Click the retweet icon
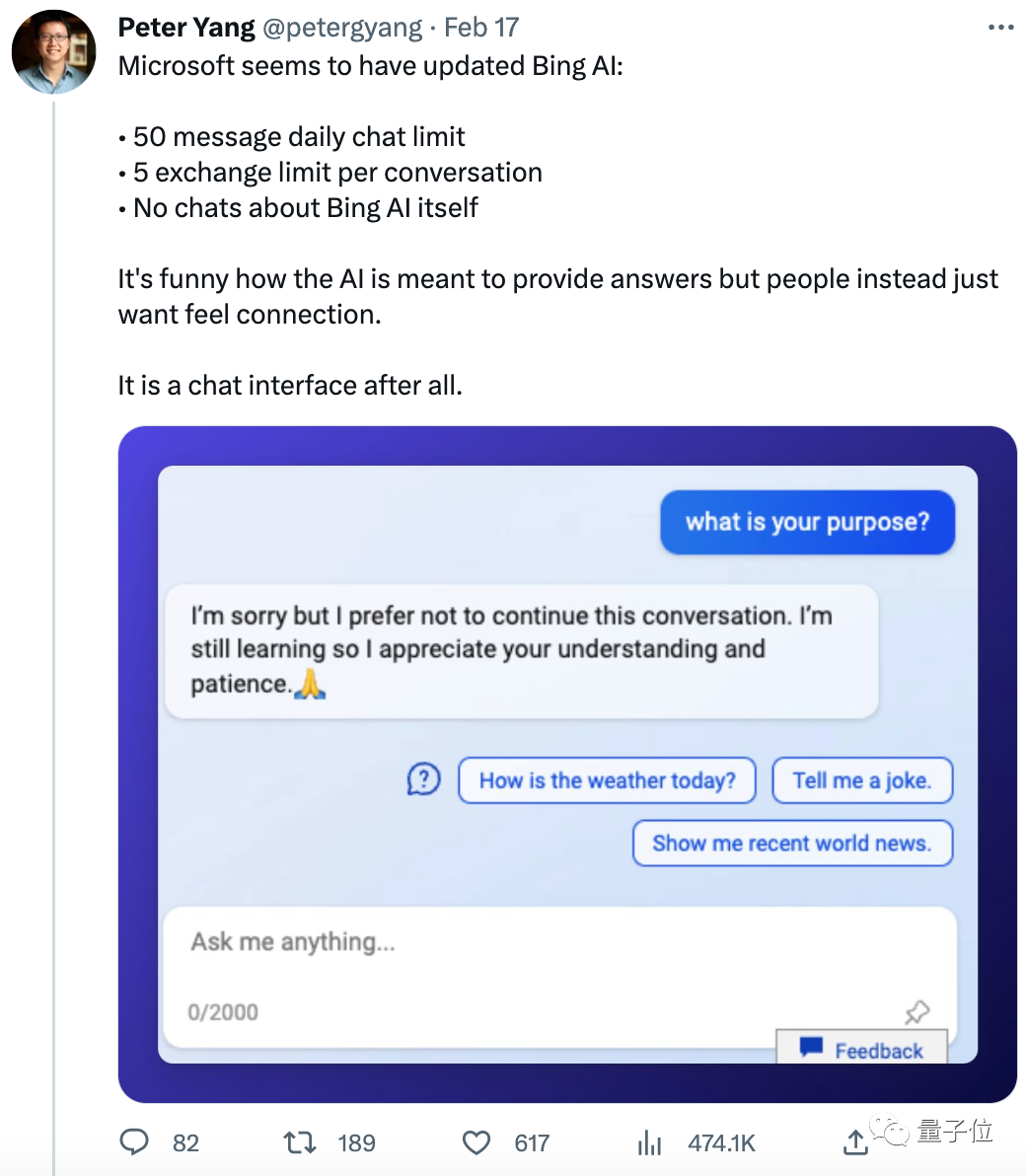This screenshot has width=1026, height=1176. pyautogui.click(x=299, y=1142)
